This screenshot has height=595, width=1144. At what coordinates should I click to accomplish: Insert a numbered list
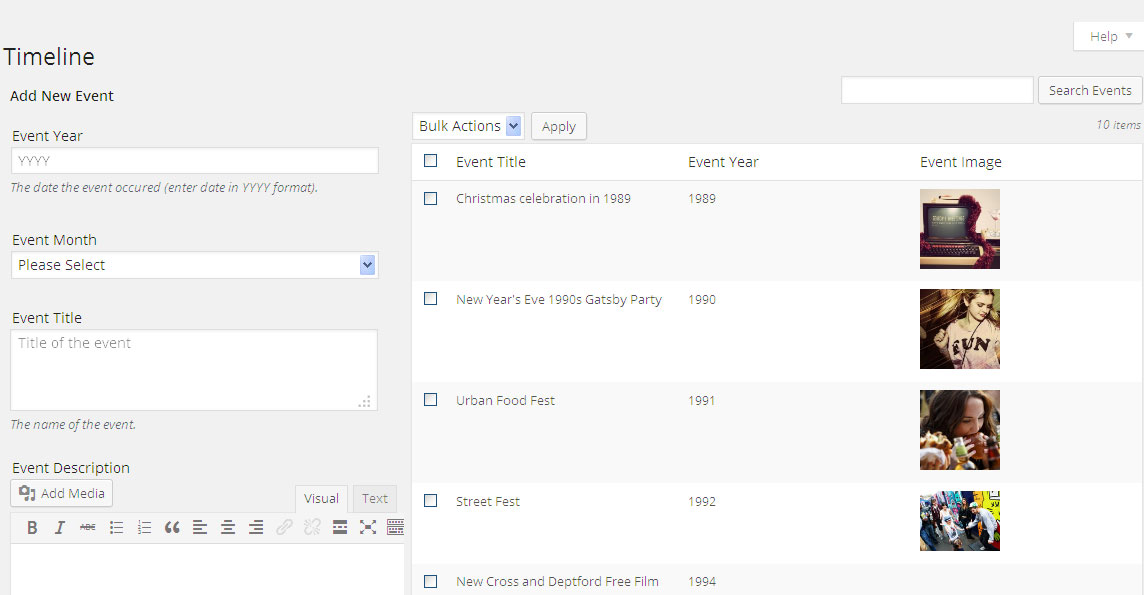(144, 528)
